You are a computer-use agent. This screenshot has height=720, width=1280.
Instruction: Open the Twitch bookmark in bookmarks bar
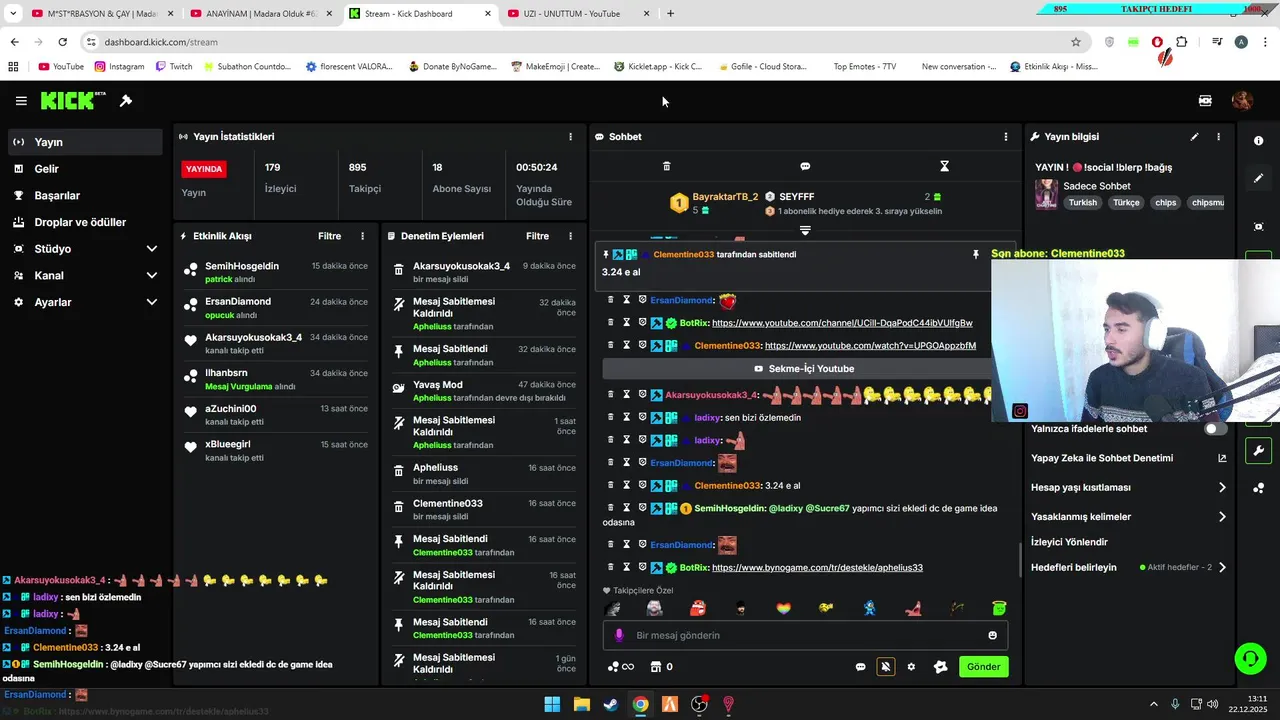[174, 67]
